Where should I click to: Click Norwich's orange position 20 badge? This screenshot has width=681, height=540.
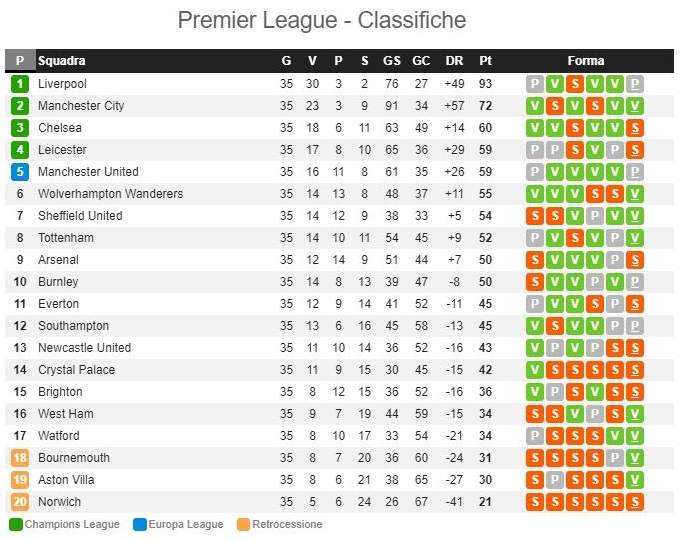click(20, 502)
